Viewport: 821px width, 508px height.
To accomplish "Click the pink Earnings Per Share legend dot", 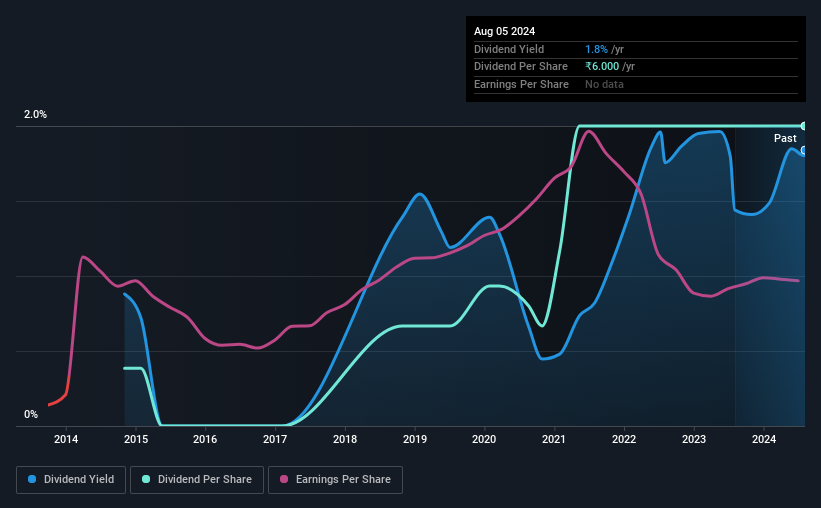I will pos(284,479).
